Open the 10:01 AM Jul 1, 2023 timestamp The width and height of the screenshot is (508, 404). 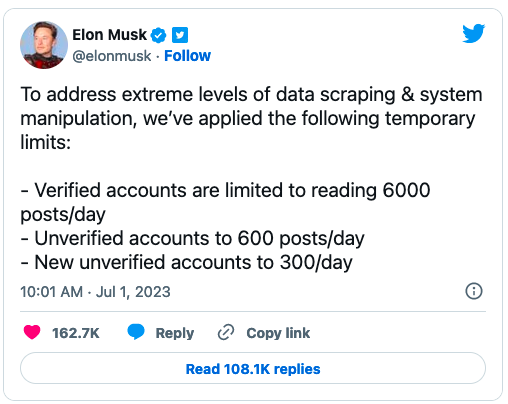(95, 292)
